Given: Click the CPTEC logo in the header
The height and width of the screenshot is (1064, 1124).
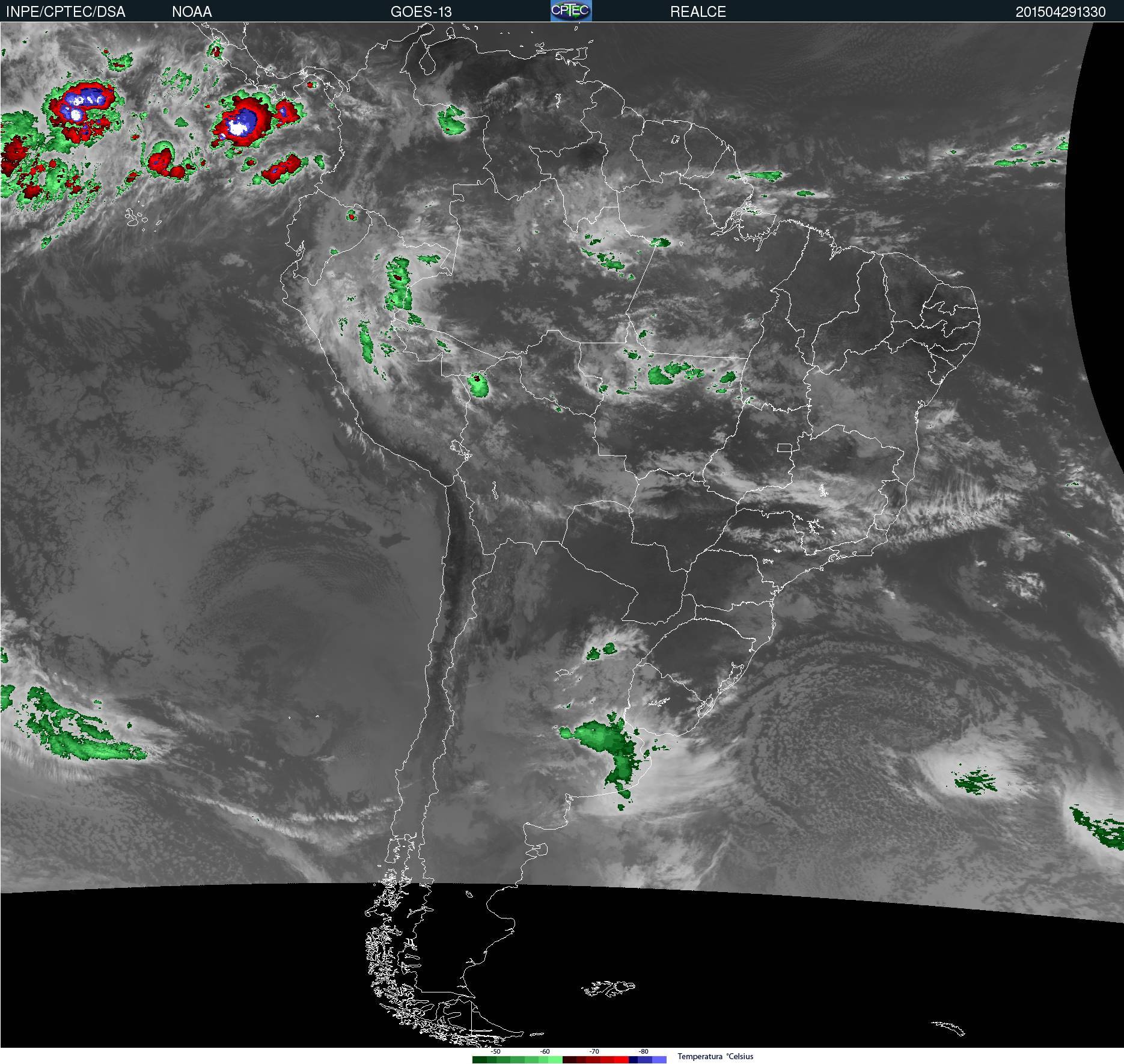Looking at the screenshot, I should pos(571,11).
